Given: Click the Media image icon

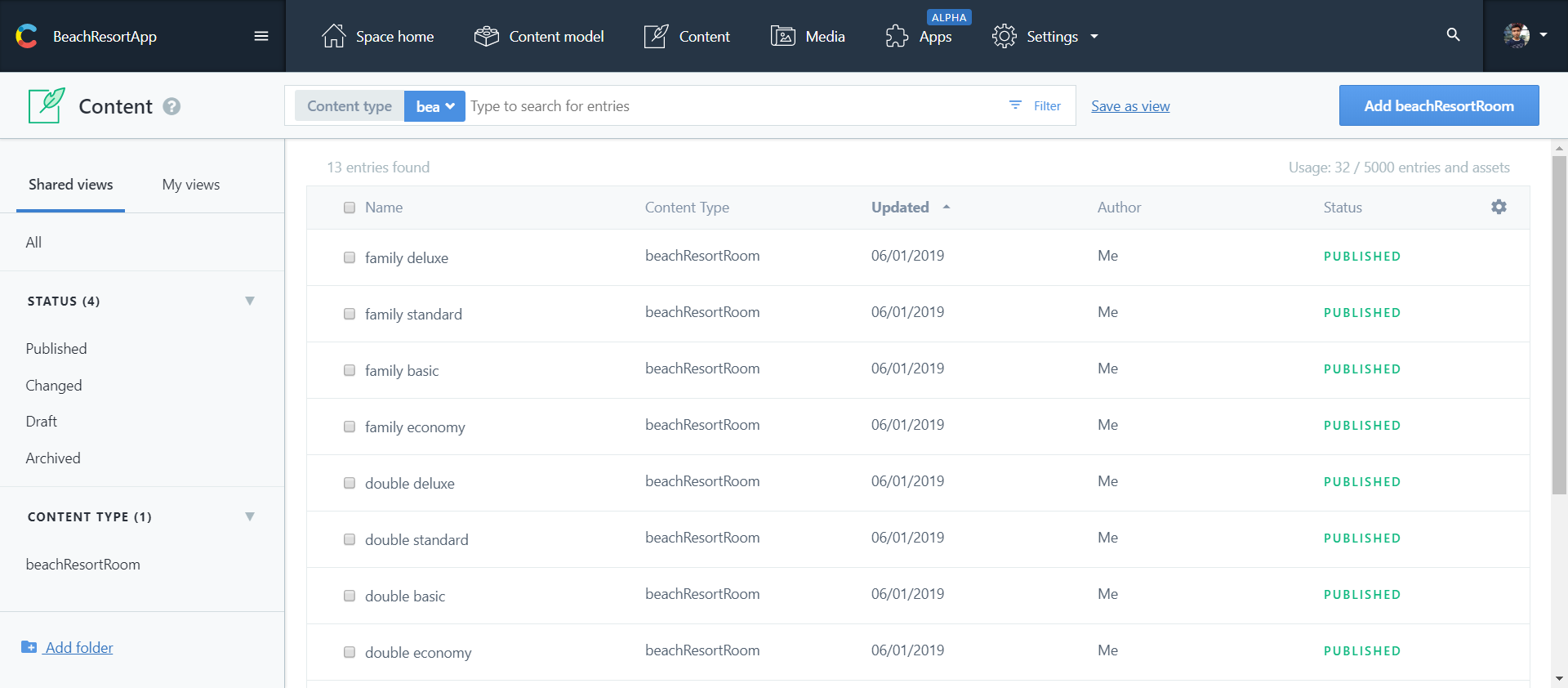Looking at the screenshot, I should pos(783,36).
